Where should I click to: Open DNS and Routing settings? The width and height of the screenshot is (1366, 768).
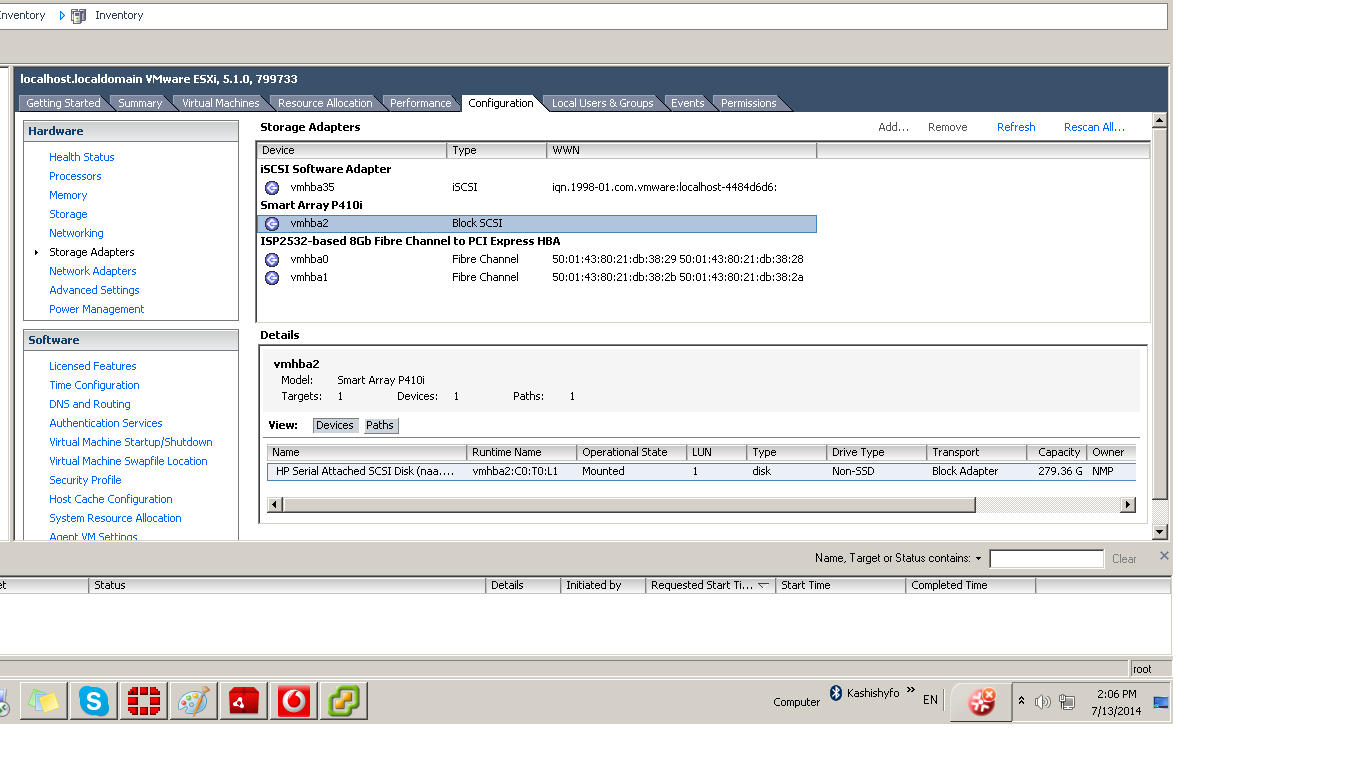coord(90,404)
